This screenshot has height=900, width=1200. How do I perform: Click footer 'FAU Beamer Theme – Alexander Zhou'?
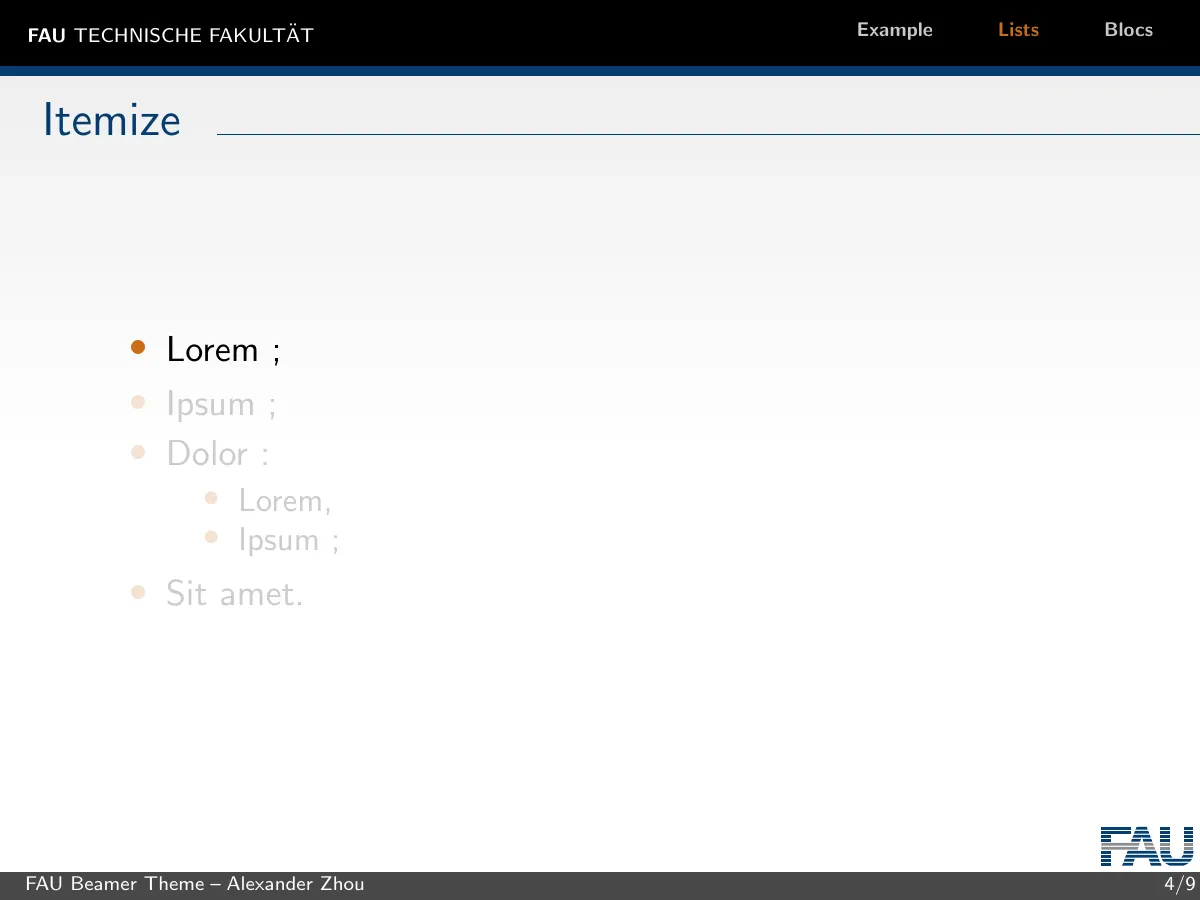[x=195, y=884]
